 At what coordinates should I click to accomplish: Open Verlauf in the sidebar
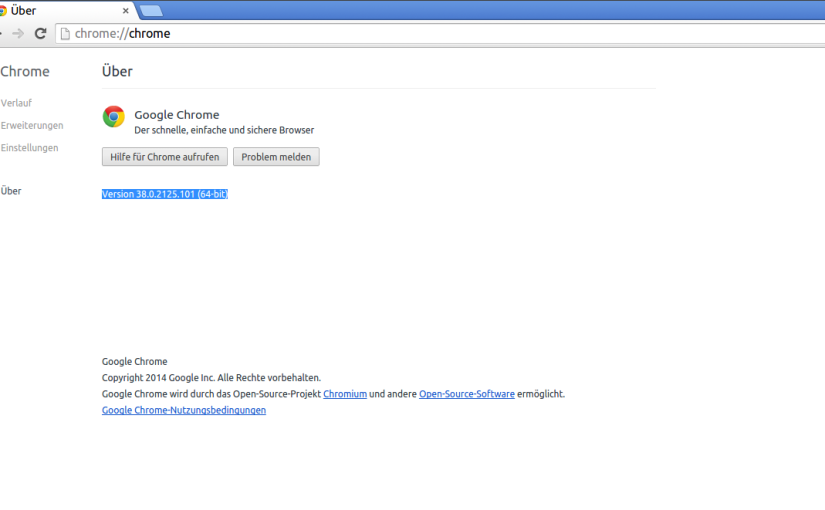(16, 103)
